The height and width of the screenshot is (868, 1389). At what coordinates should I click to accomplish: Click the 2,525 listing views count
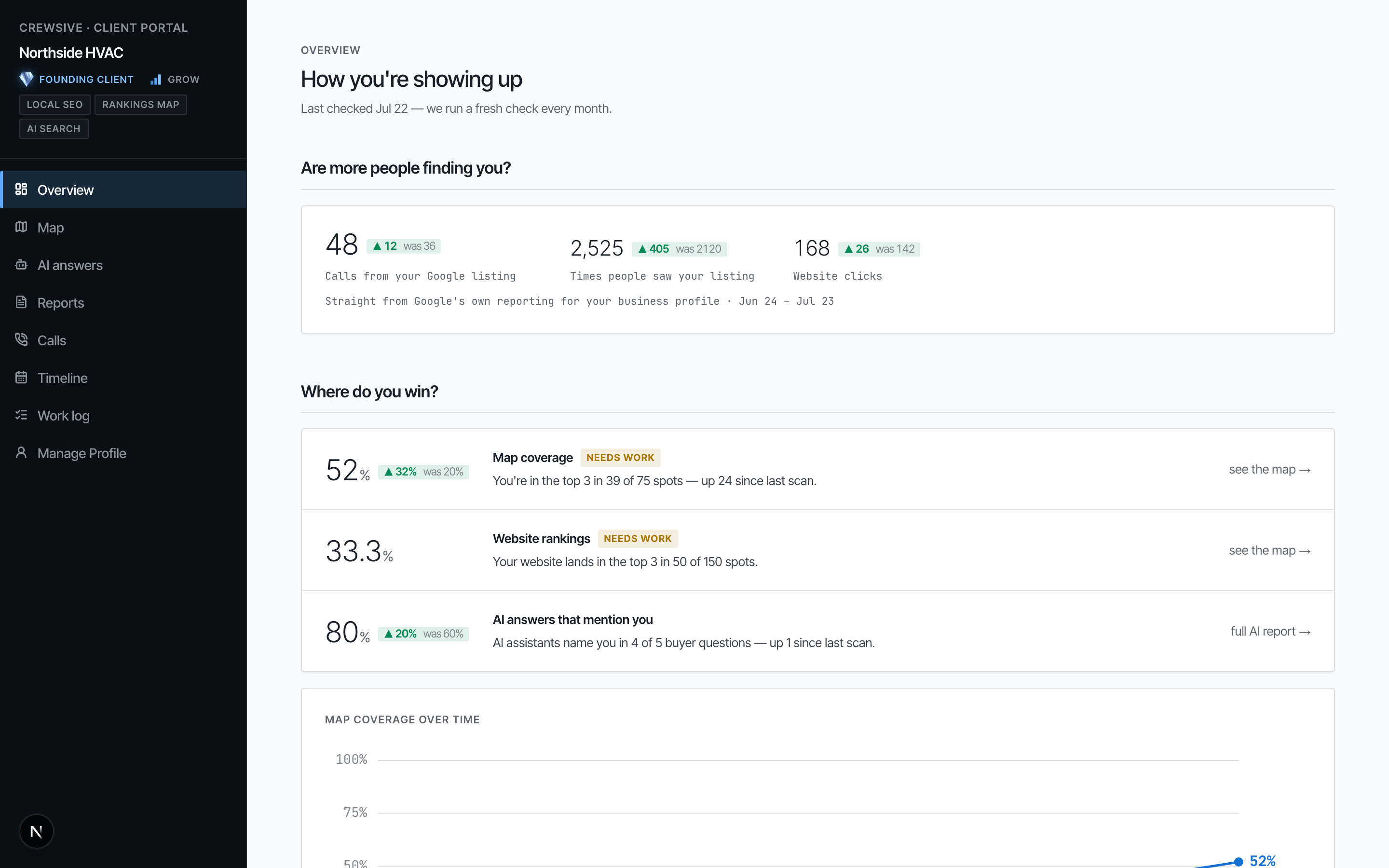click(596, 248)
